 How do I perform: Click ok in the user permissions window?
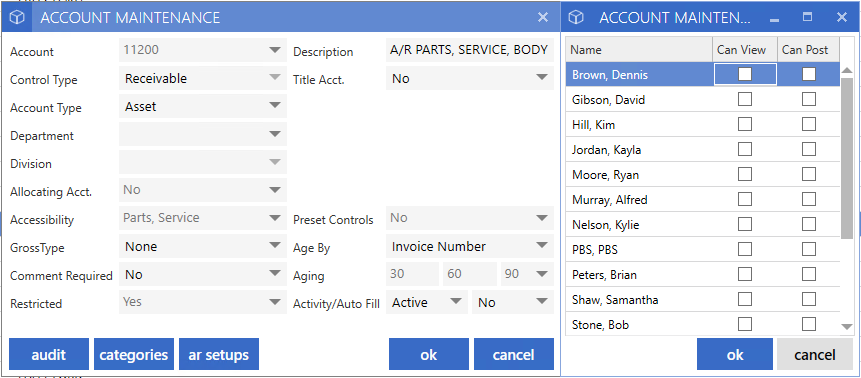[735, 354]
